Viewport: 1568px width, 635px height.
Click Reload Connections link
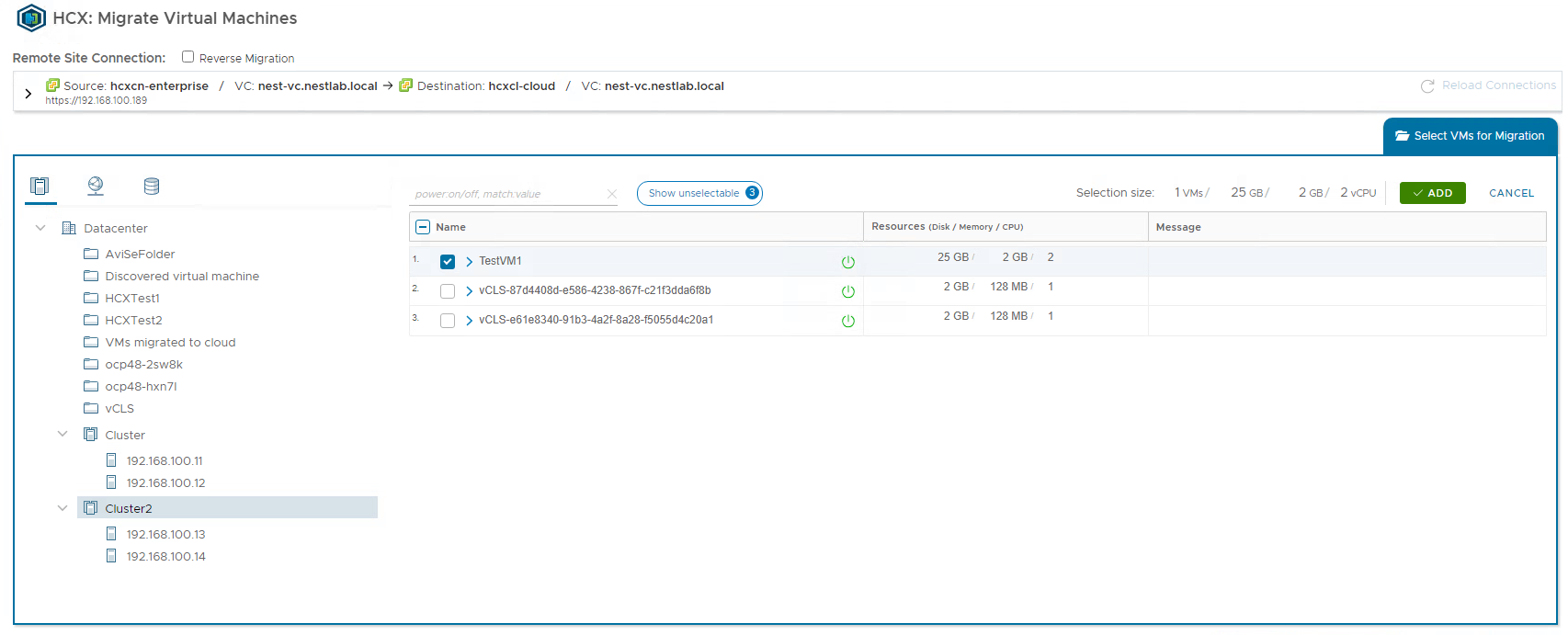(x=1499, y=85)
